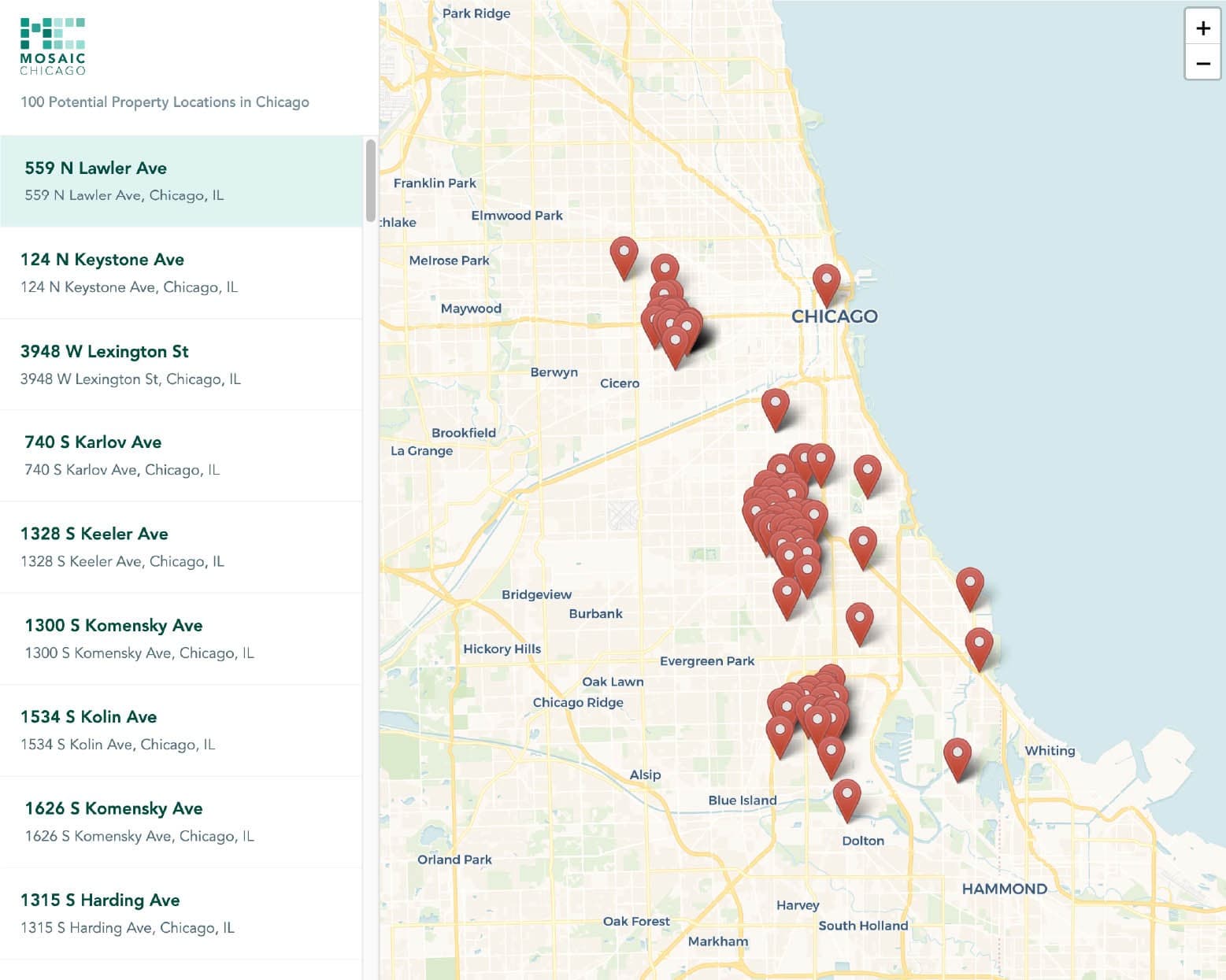Select the map pin near downtown CHICAGO label
Image resolution: width=1226 pixels, height=980 pixels.
pos(826,285)
